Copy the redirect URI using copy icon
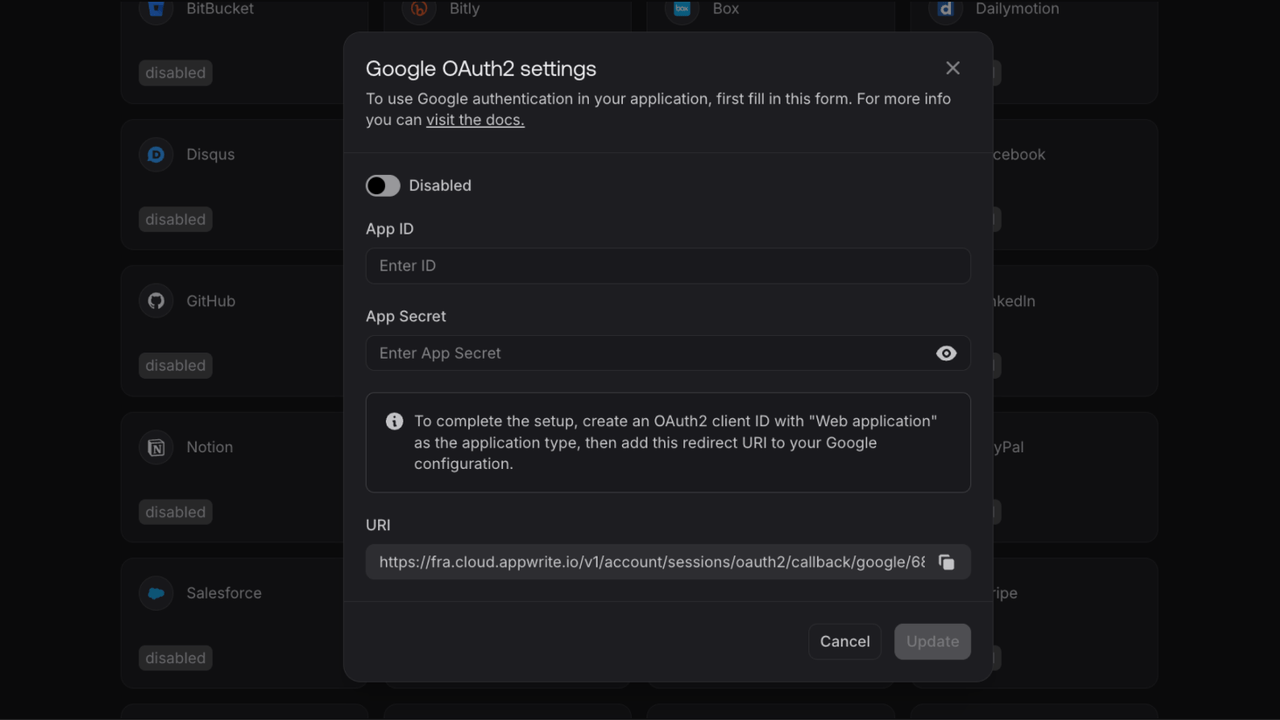1280x720 pixels. [946, 562]
